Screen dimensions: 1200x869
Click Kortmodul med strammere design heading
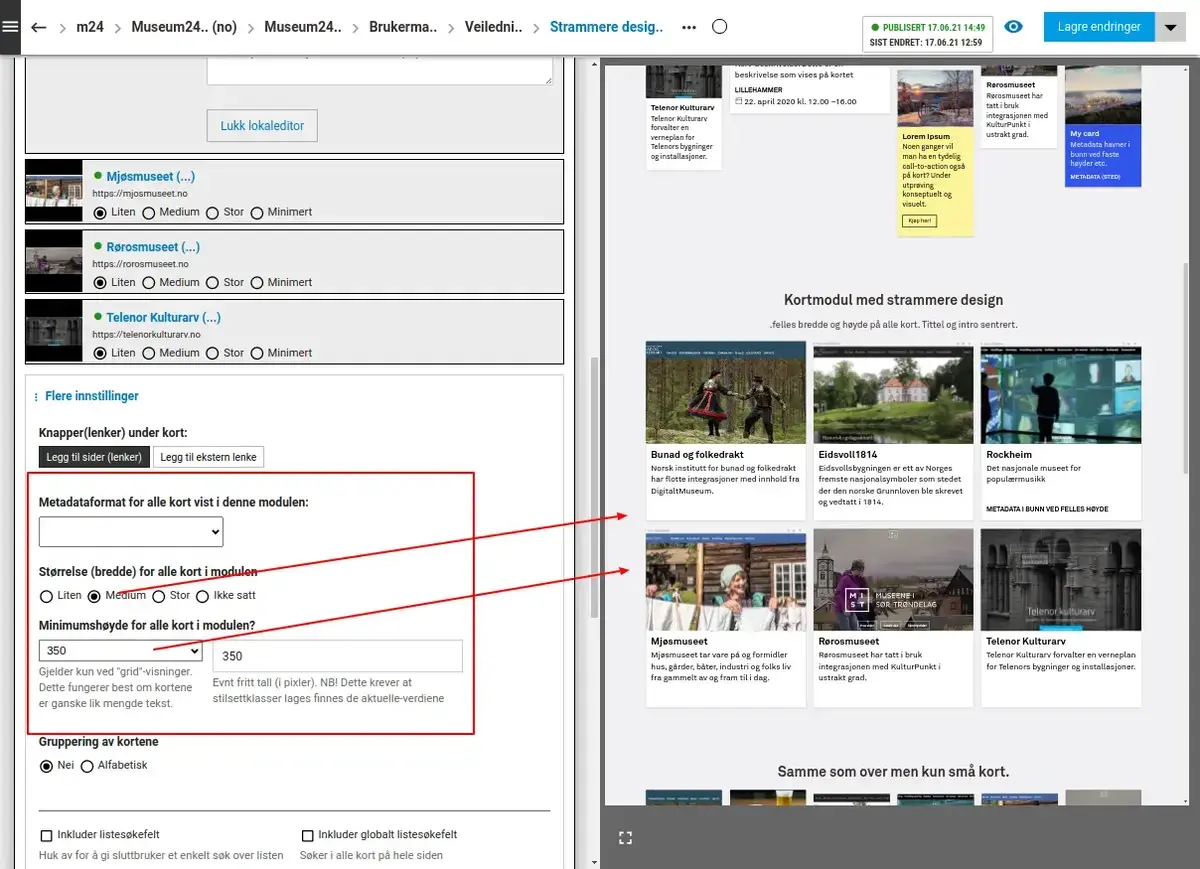893,300
